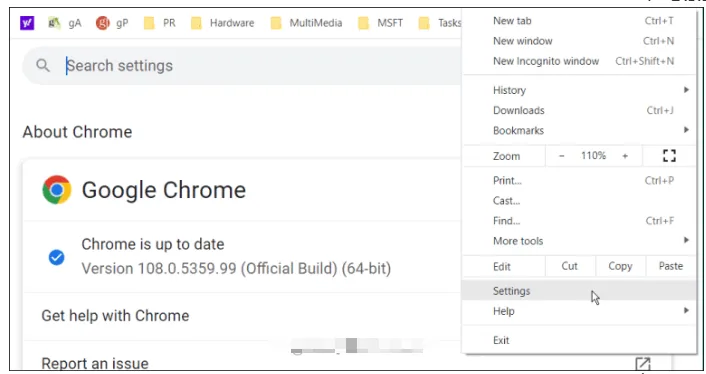Click the Chrome is up to date text
This screenshot has height=374, width=706.
click(153, 244)
